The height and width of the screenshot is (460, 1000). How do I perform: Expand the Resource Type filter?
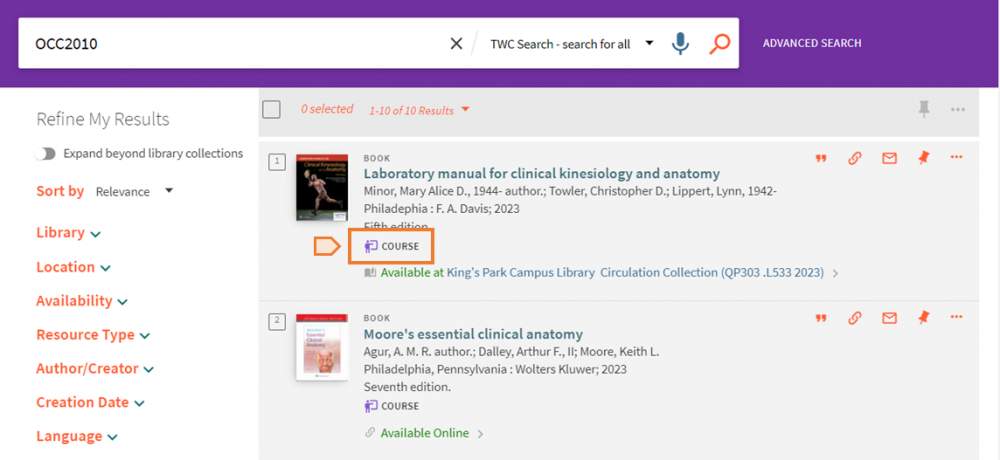tap(92, 335)
